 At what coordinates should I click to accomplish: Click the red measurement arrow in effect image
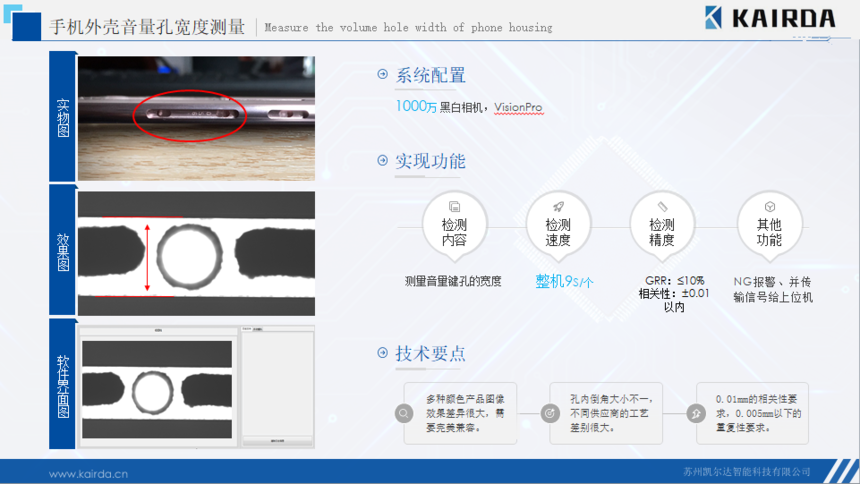click(x=147, y=257)
